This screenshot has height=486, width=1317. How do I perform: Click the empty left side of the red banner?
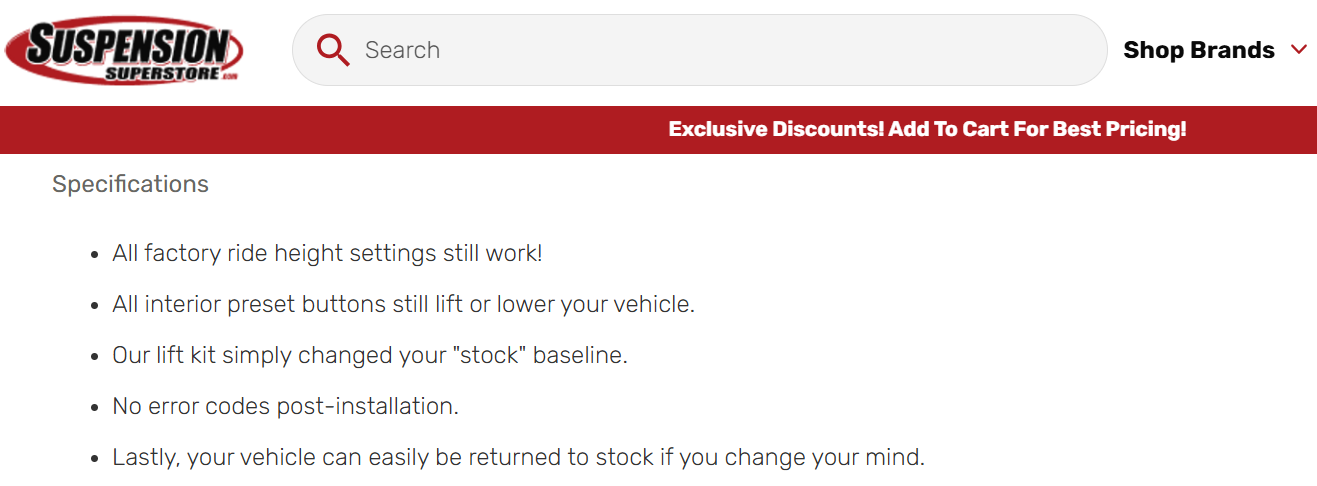click(x=300, y=129)
